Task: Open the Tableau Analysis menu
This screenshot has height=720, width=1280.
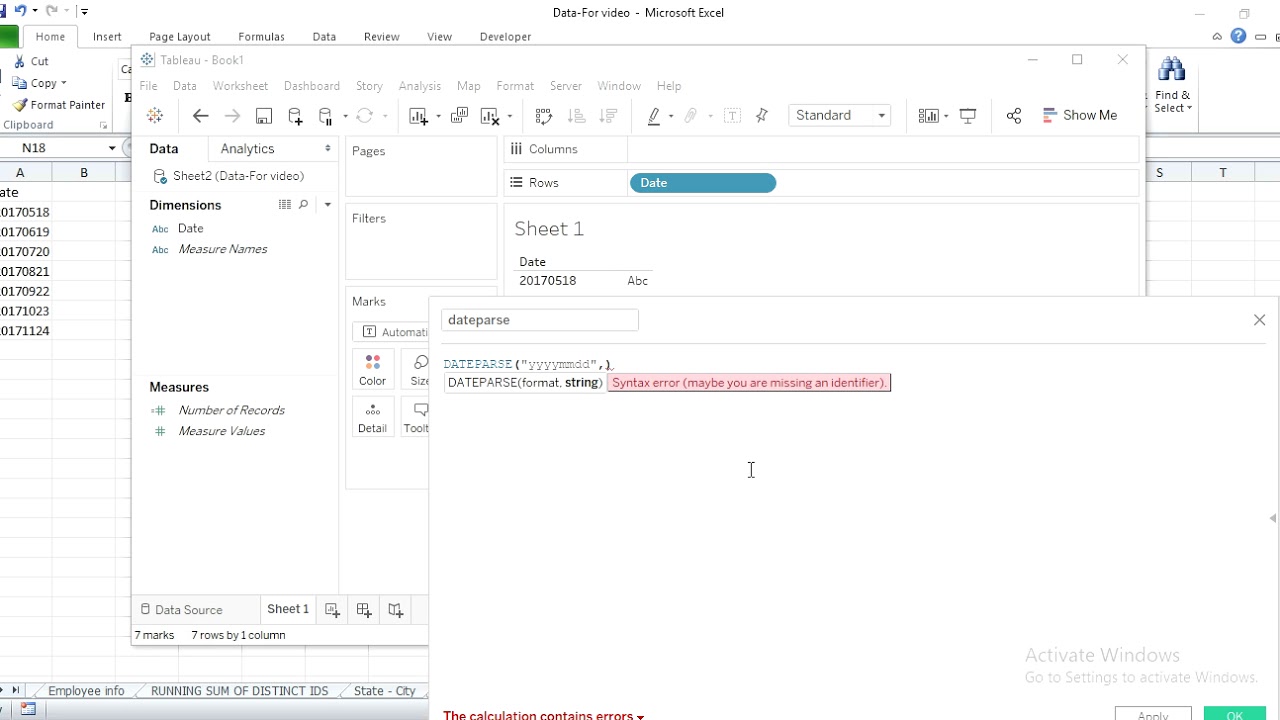Action: point(420,86)
